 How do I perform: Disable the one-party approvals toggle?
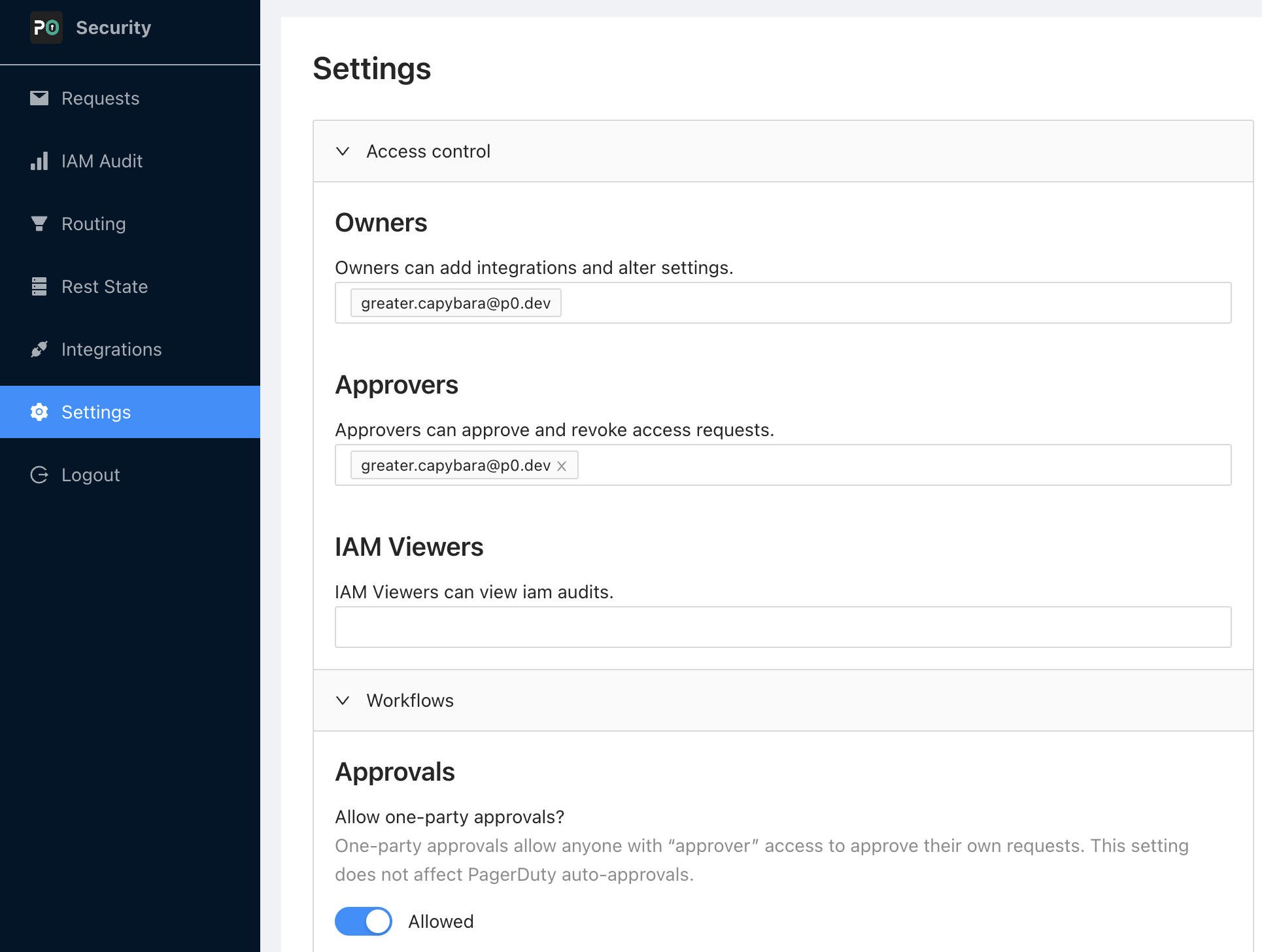364,921
